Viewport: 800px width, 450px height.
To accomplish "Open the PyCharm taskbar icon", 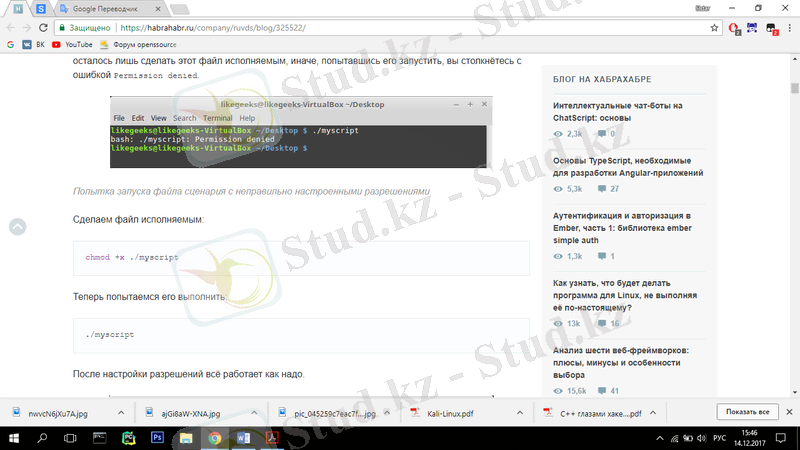I will (x=129, y=438).
